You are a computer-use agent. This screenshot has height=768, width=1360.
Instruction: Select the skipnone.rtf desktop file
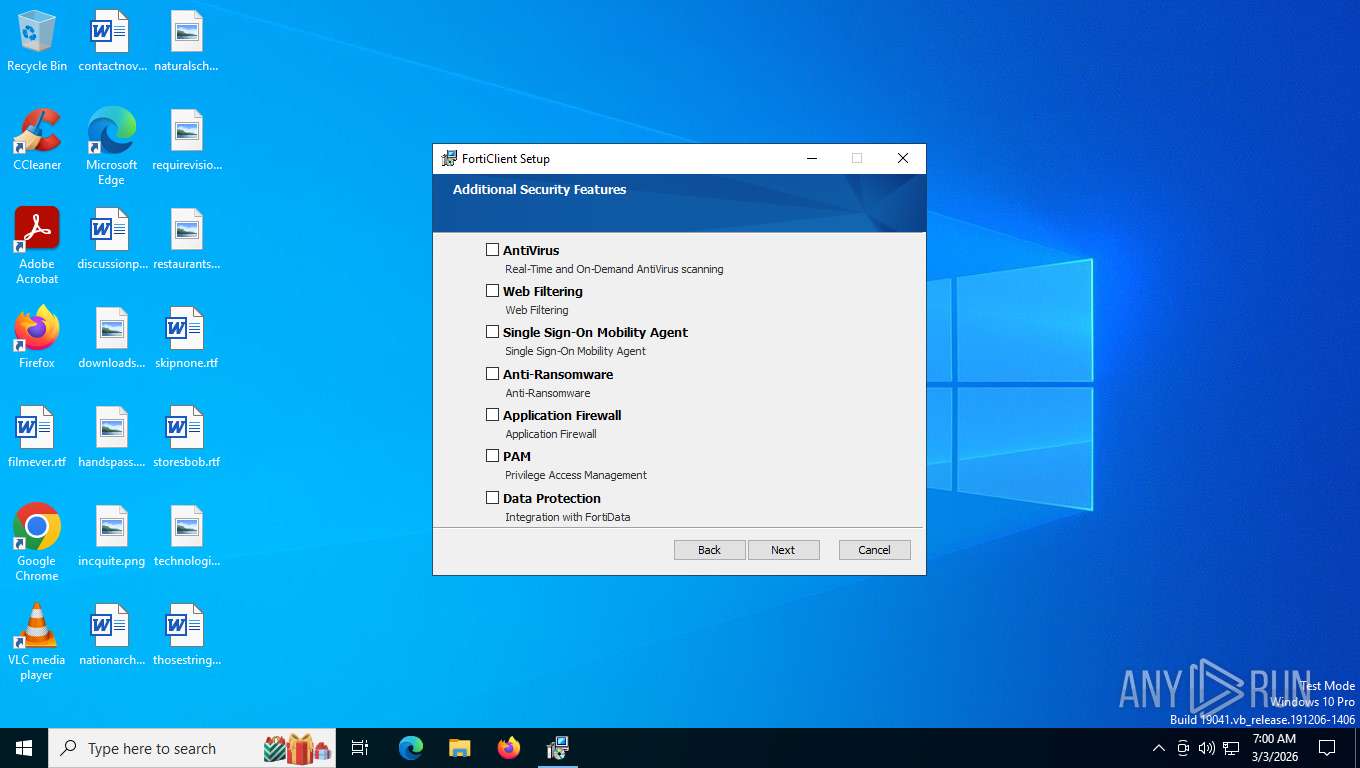tap(186, 338)
